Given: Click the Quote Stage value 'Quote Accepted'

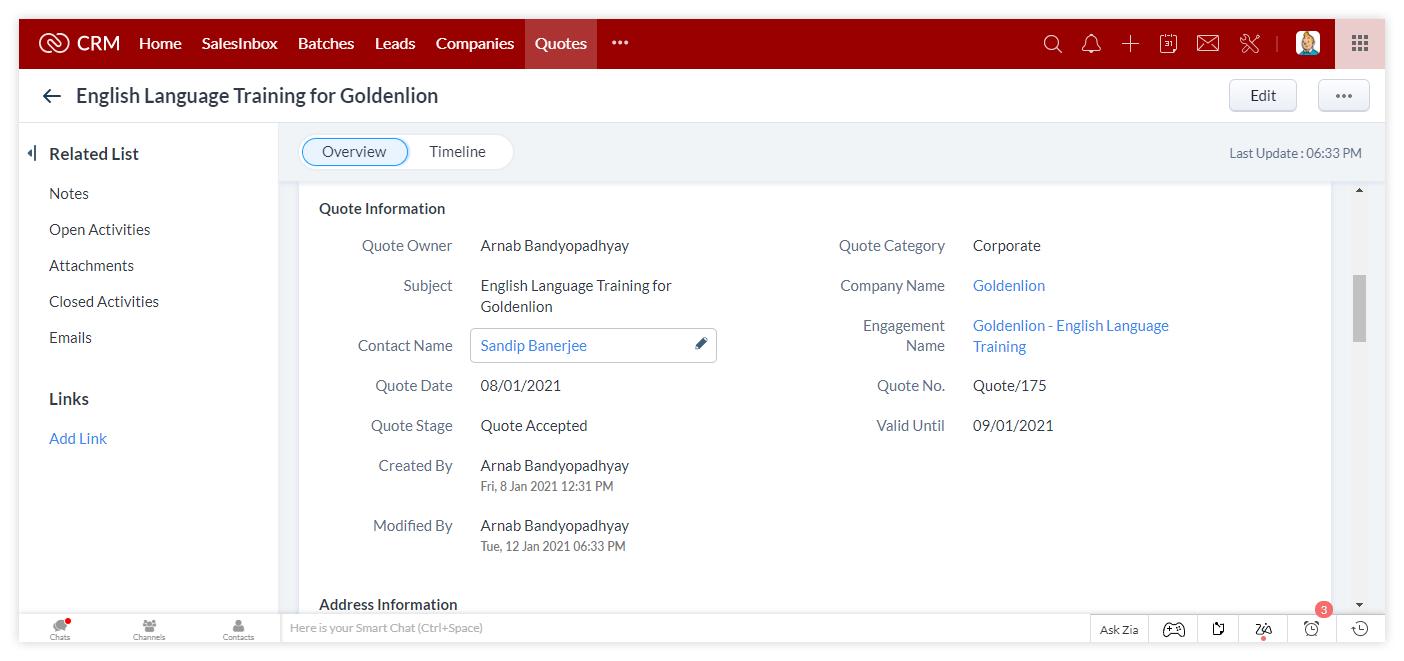Looking at the screenshot, I should 534,426.
